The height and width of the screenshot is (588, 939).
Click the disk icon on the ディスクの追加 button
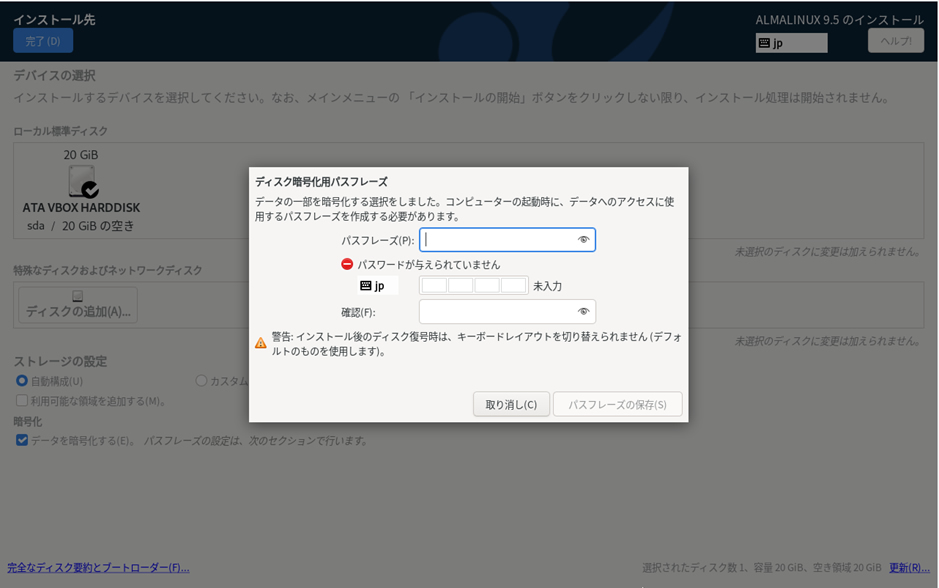tap(76, 295)
